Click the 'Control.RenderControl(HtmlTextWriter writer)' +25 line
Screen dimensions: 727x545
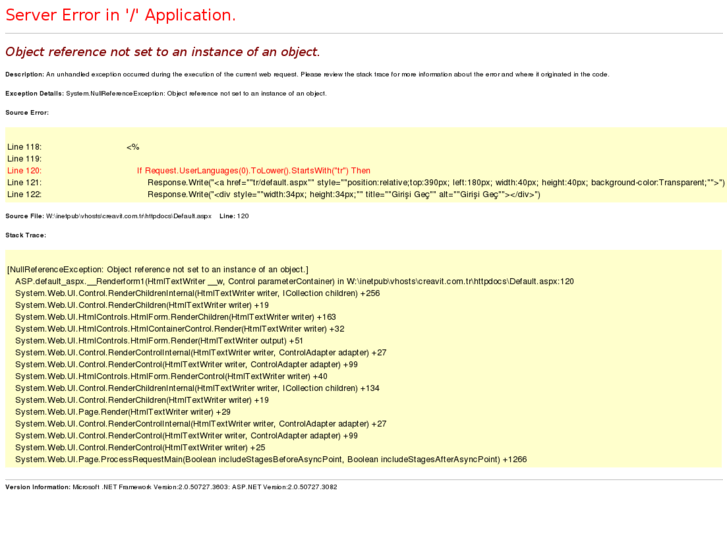click(140, 448)
